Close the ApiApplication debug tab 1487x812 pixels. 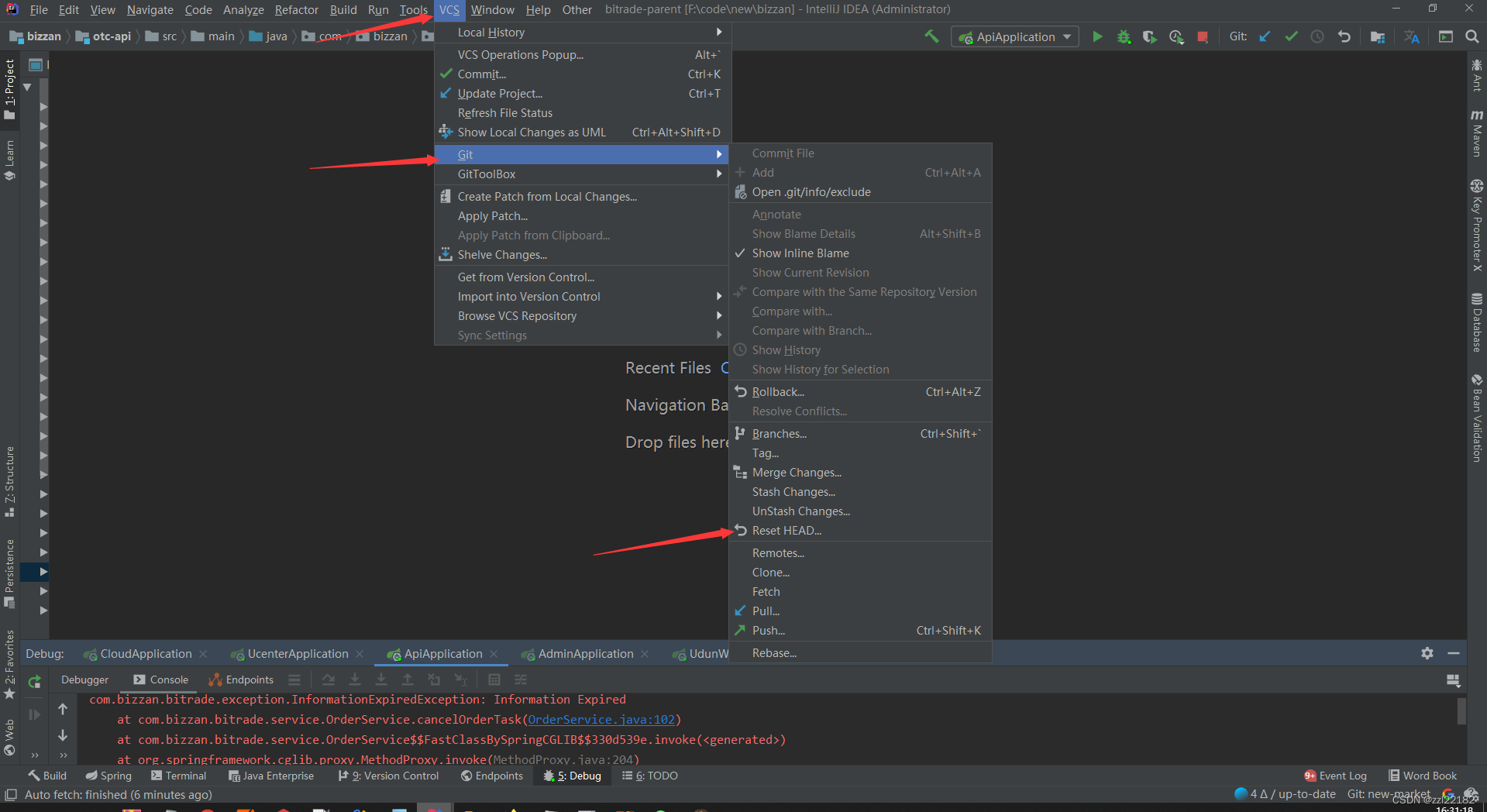coord(494,654)
